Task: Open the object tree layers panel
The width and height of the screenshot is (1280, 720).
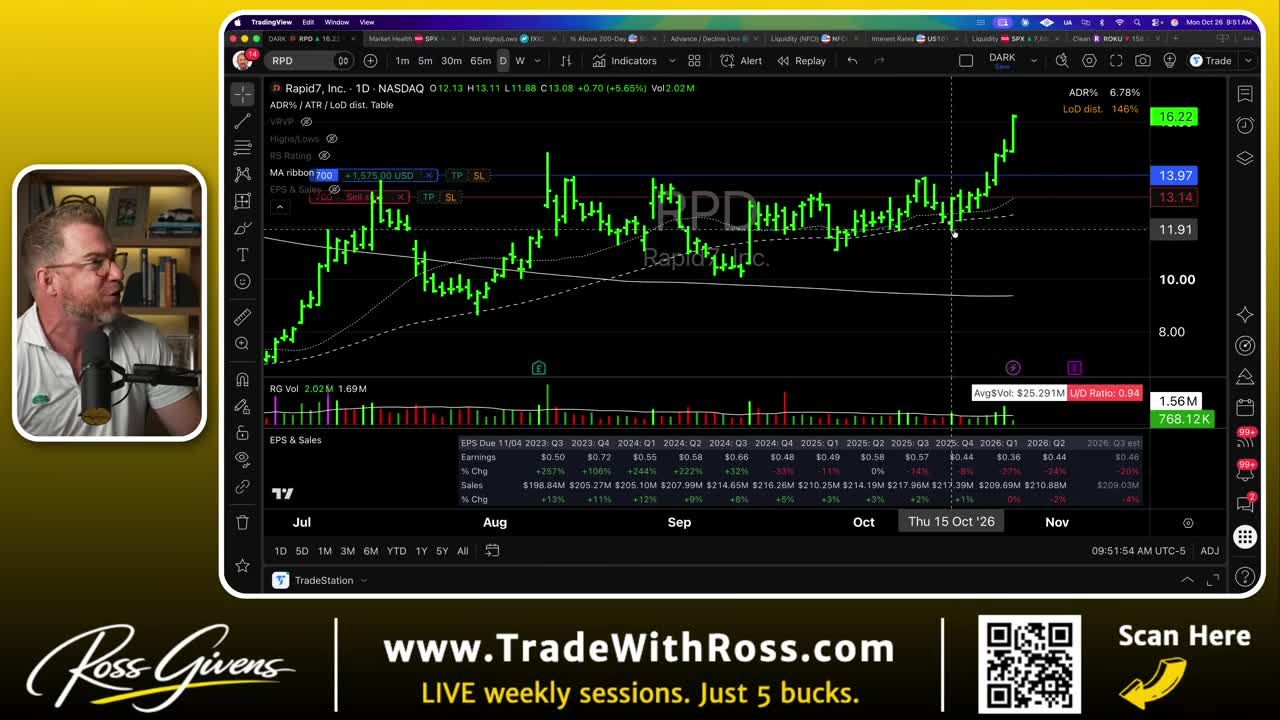Action: [1245, 158]
